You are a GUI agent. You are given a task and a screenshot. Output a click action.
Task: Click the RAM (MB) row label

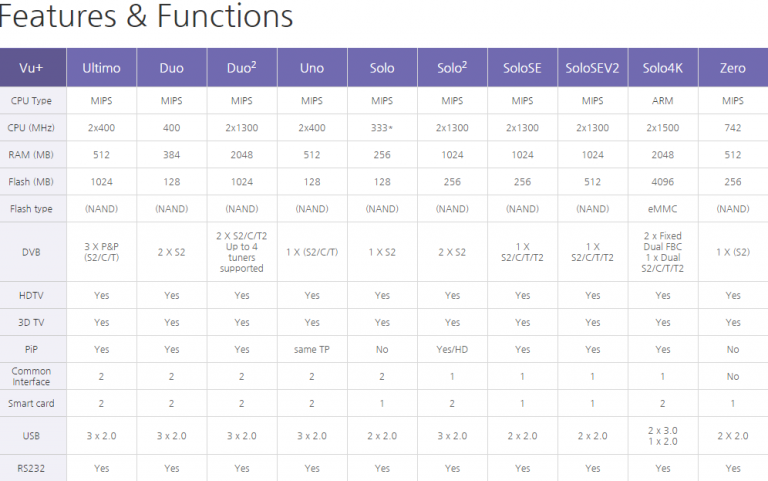coord(32,154)
